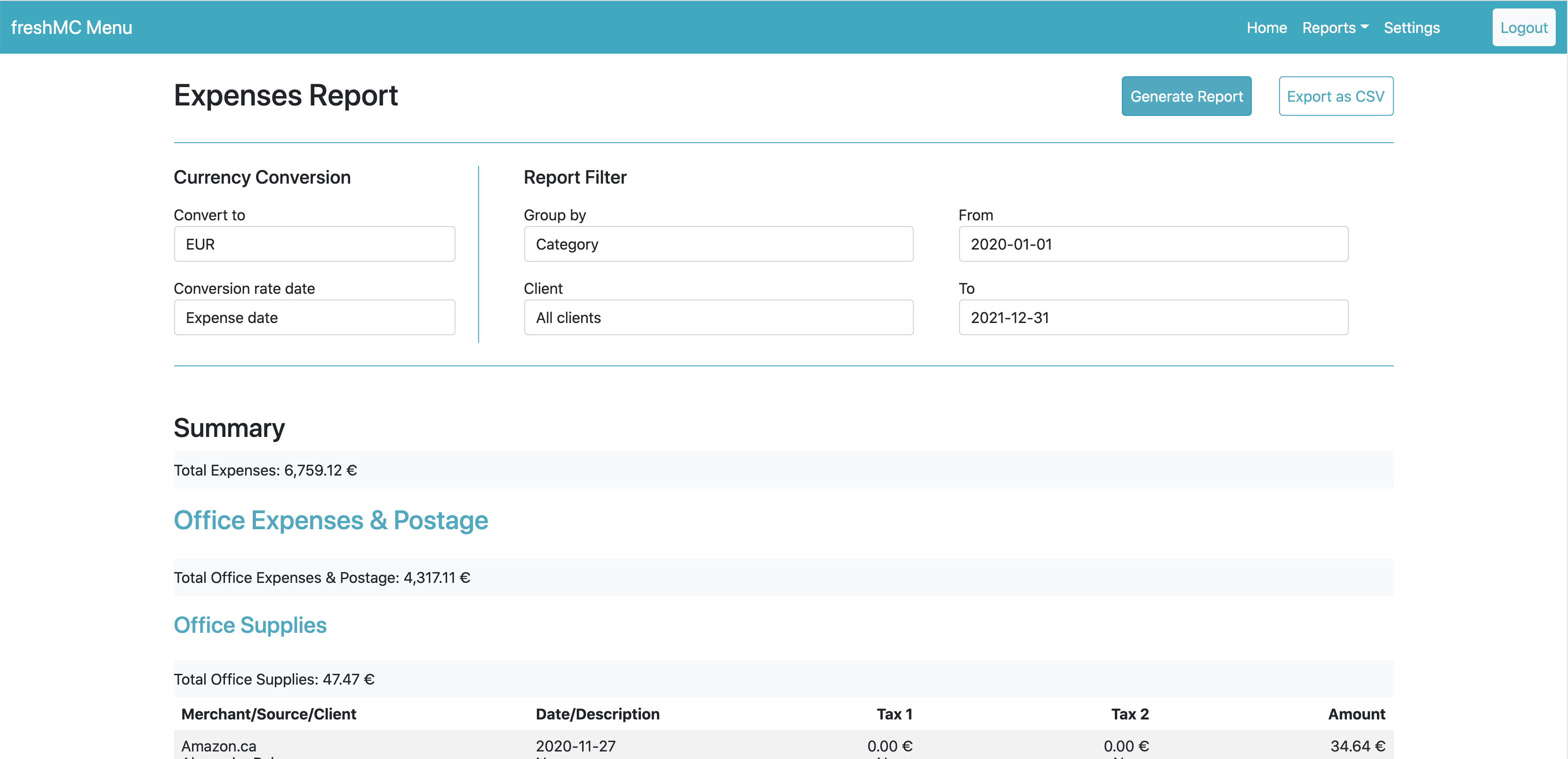Open the Client All clients dropdown
Screen dimensions: 1568x759
click(x=718, y=317)
